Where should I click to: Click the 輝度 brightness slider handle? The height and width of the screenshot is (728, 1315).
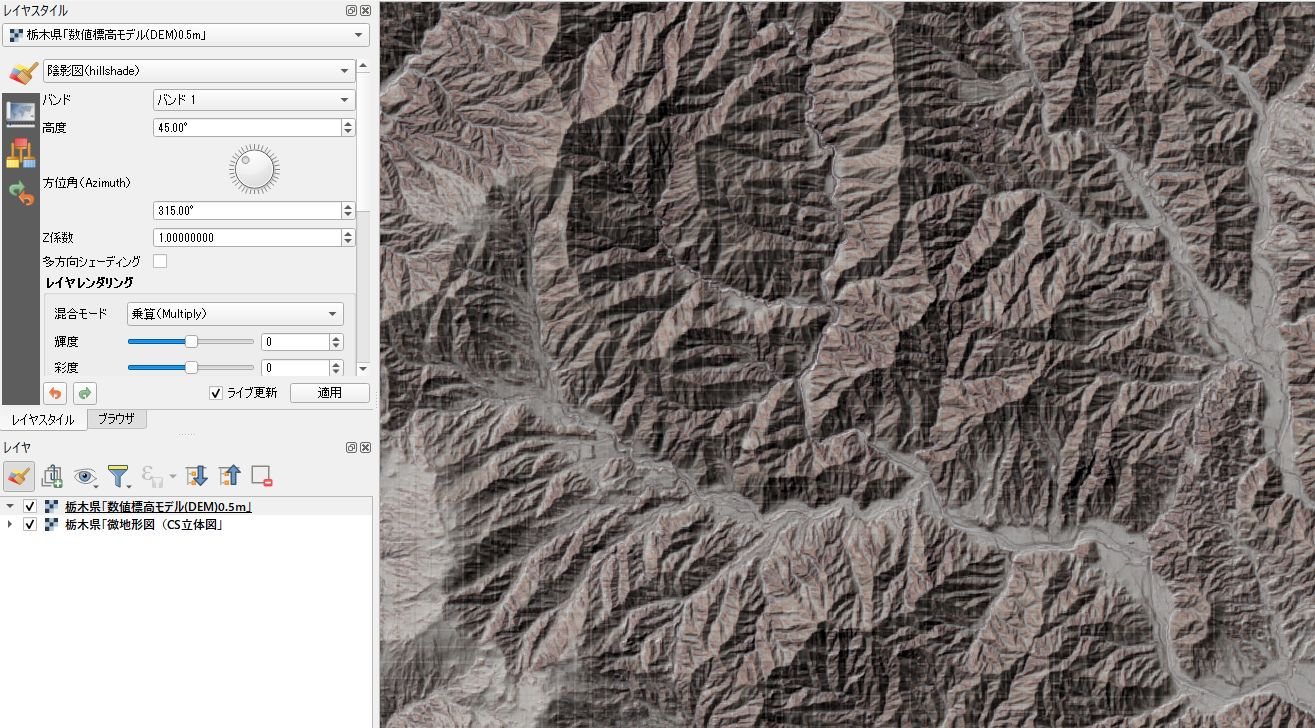coord(191,341)
